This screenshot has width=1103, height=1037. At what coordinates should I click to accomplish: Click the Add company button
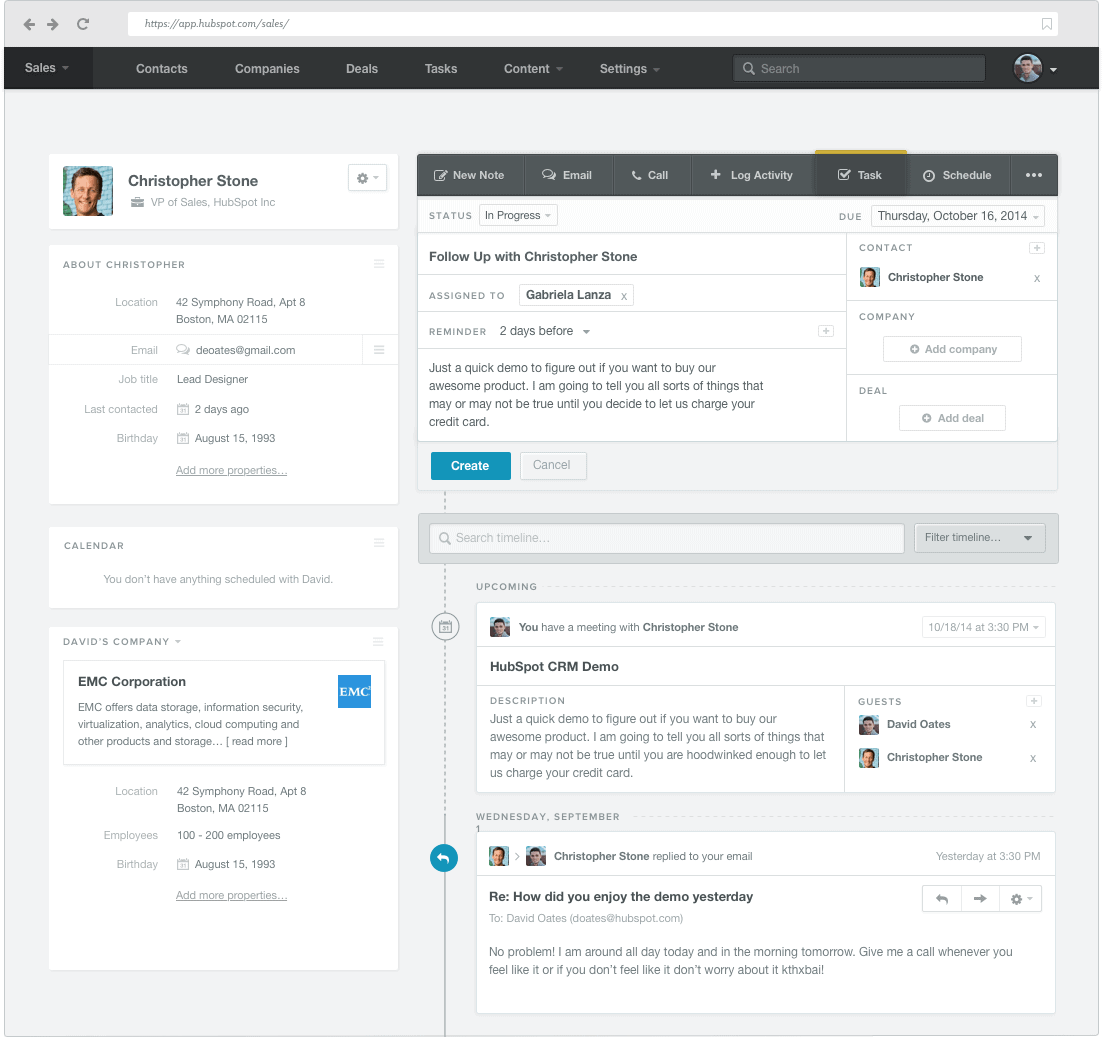952,349
